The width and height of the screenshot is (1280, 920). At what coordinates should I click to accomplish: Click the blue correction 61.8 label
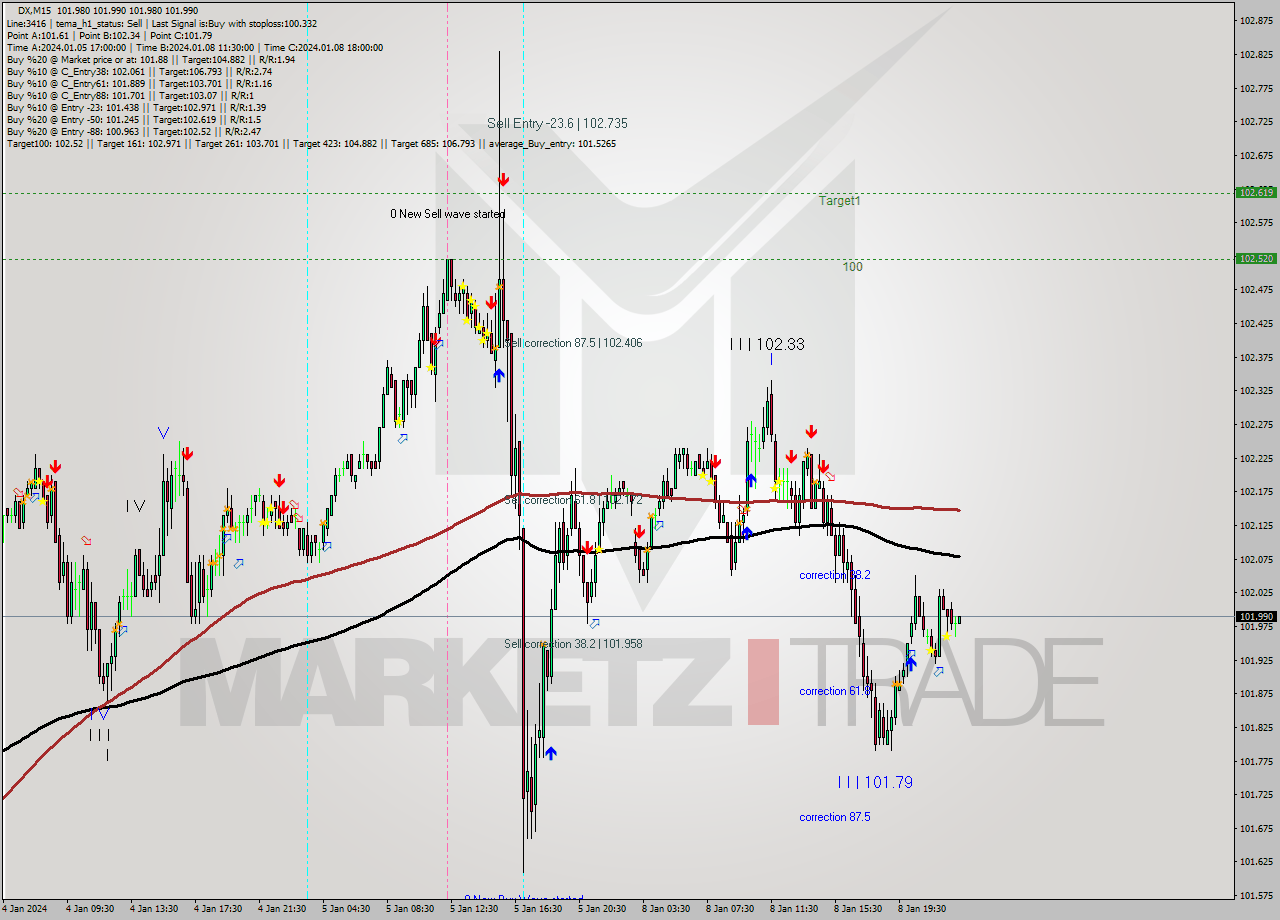click(834, 691)
